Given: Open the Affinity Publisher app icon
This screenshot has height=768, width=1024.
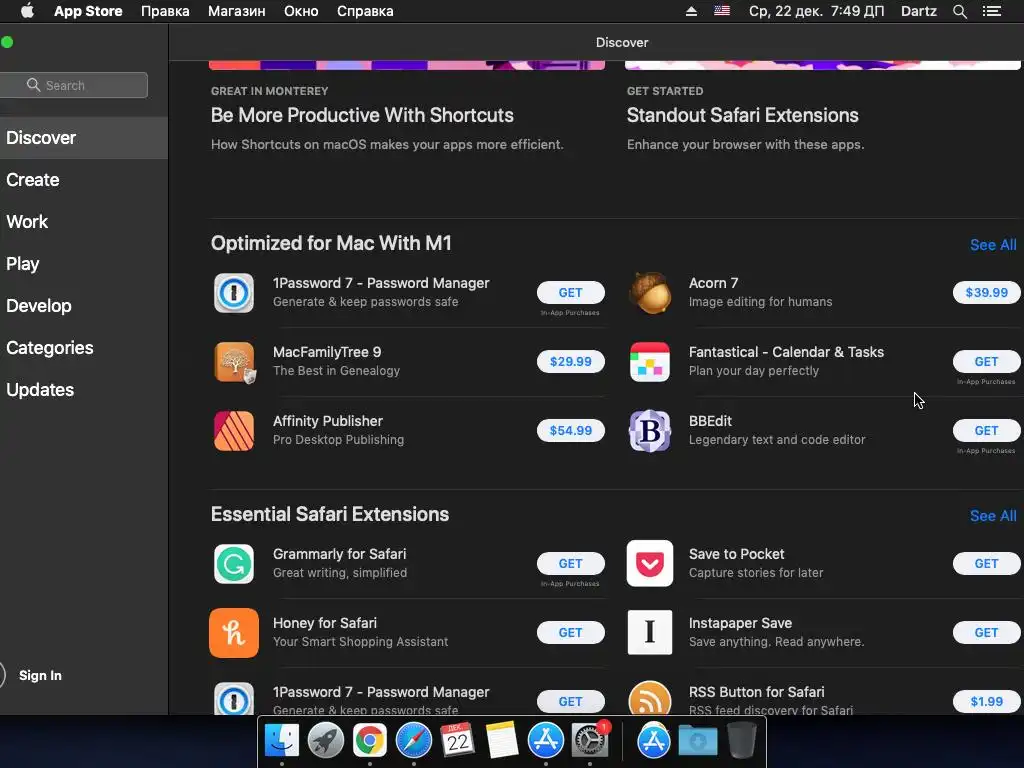Looking at the screenshot, I should tap(234, 430).
